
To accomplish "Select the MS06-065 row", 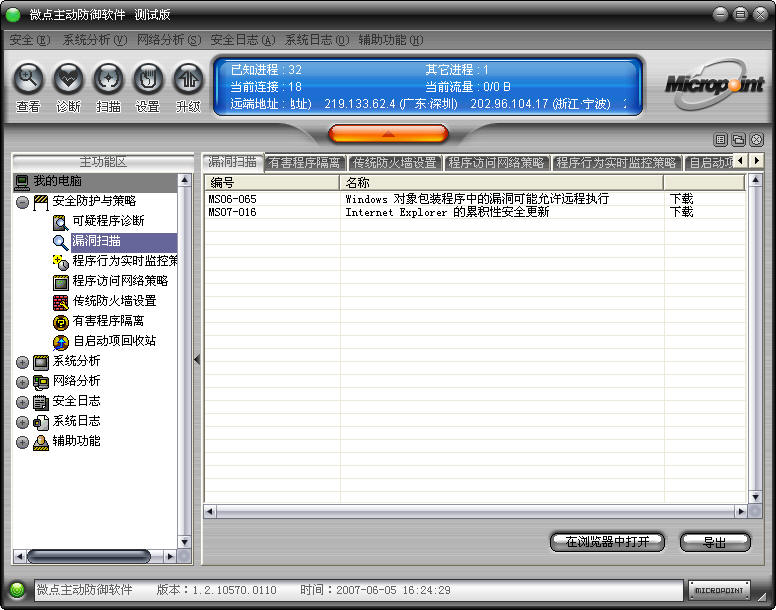I will 475,199.
